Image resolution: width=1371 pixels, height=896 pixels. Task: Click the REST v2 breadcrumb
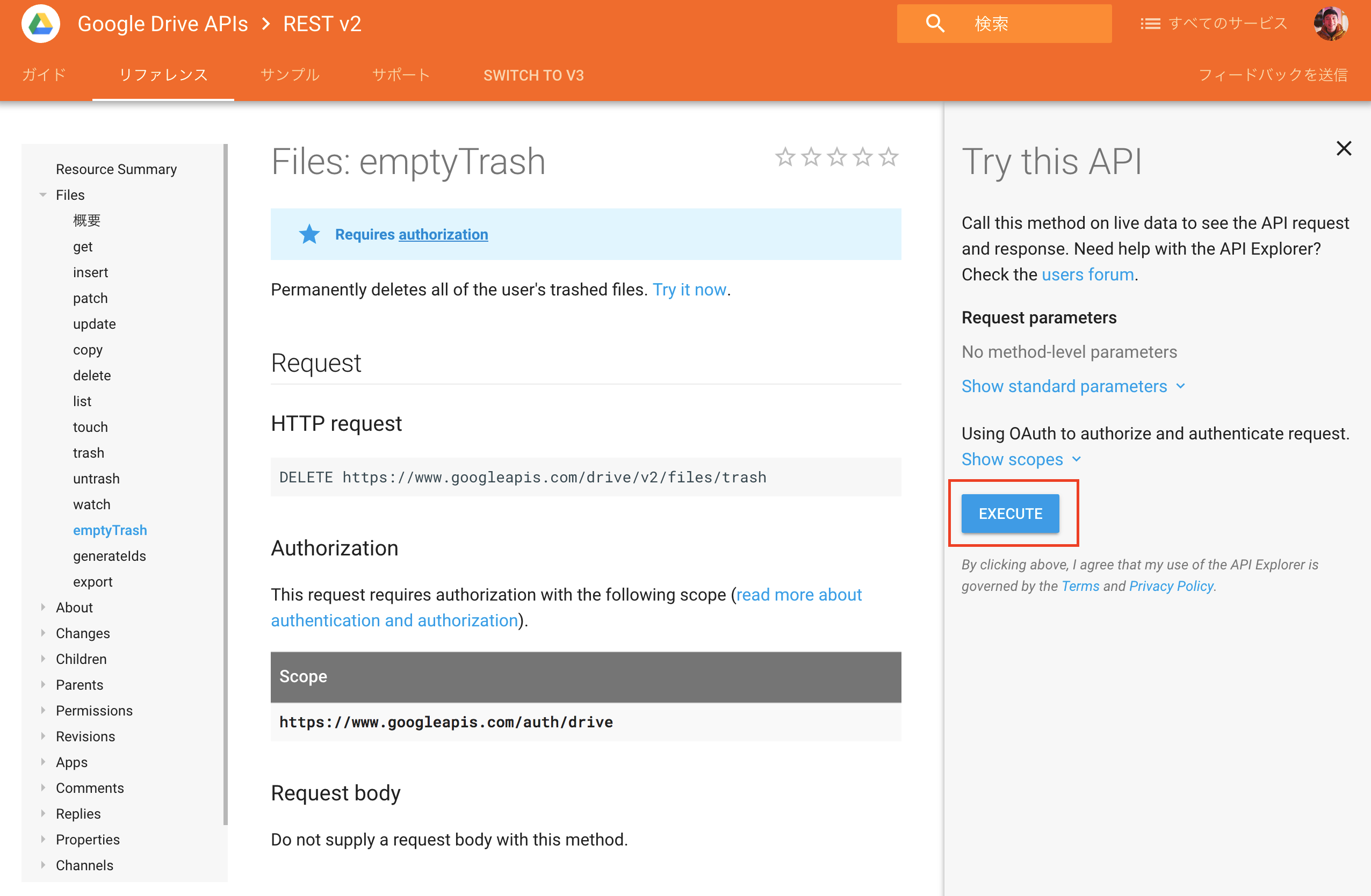pyautogui.click(x=322, y=24)
